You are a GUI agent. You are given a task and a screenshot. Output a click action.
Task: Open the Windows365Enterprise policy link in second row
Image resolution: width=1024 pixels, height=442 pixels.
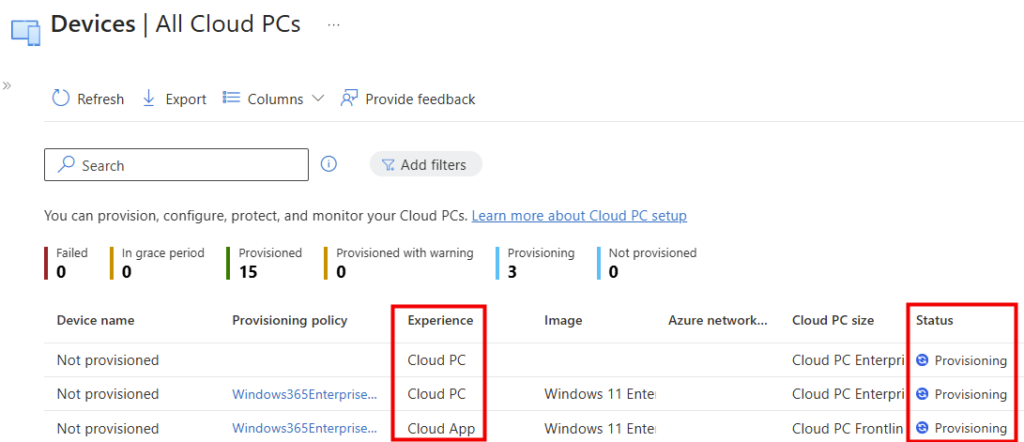coord(305,394)
